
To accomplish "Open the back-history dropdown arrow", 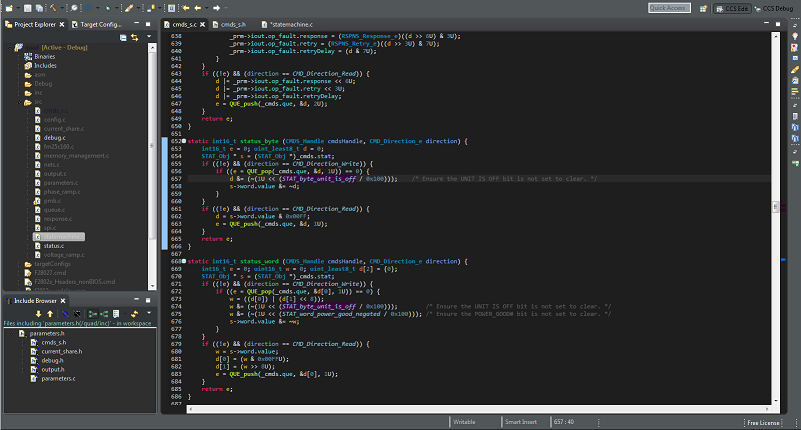I will pyautogui.click(x=206, y=8).
